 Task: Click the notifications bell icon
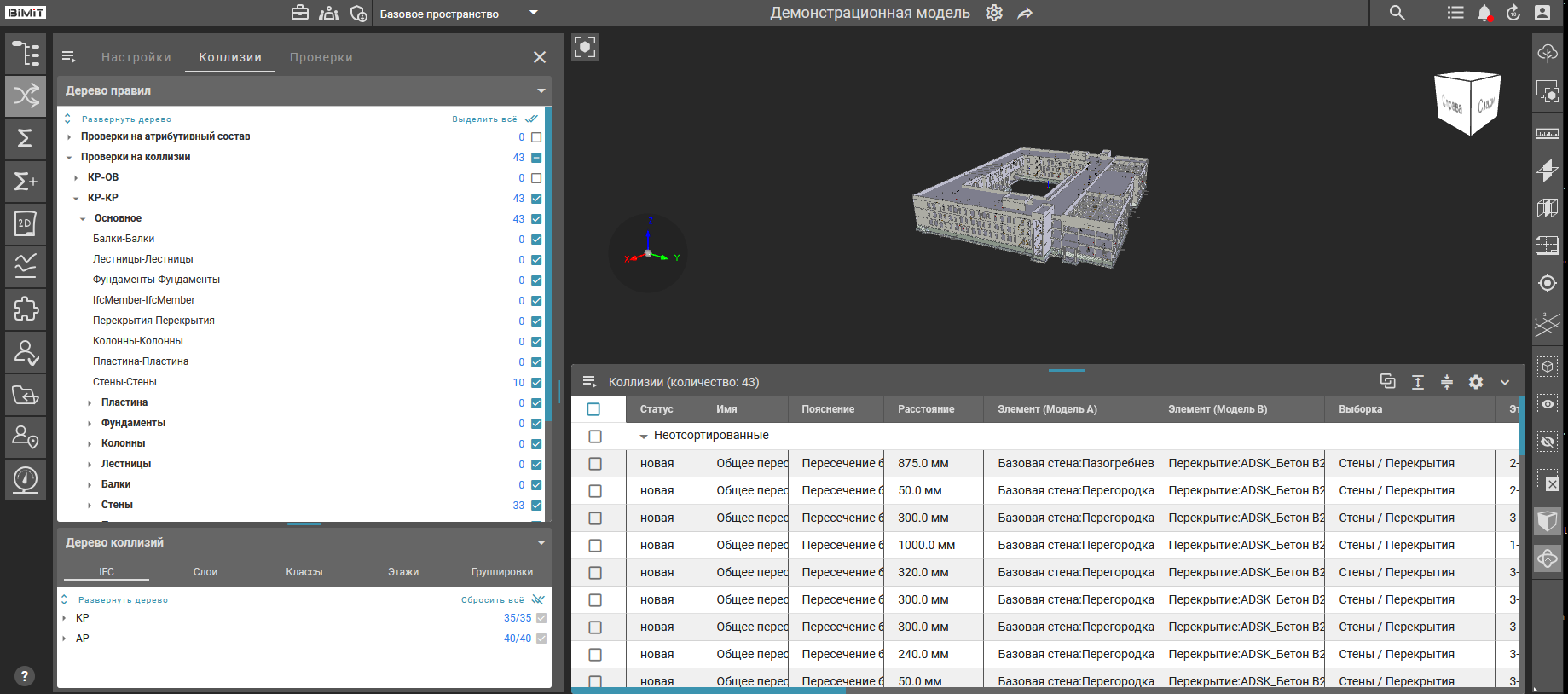pos(1484,13)
